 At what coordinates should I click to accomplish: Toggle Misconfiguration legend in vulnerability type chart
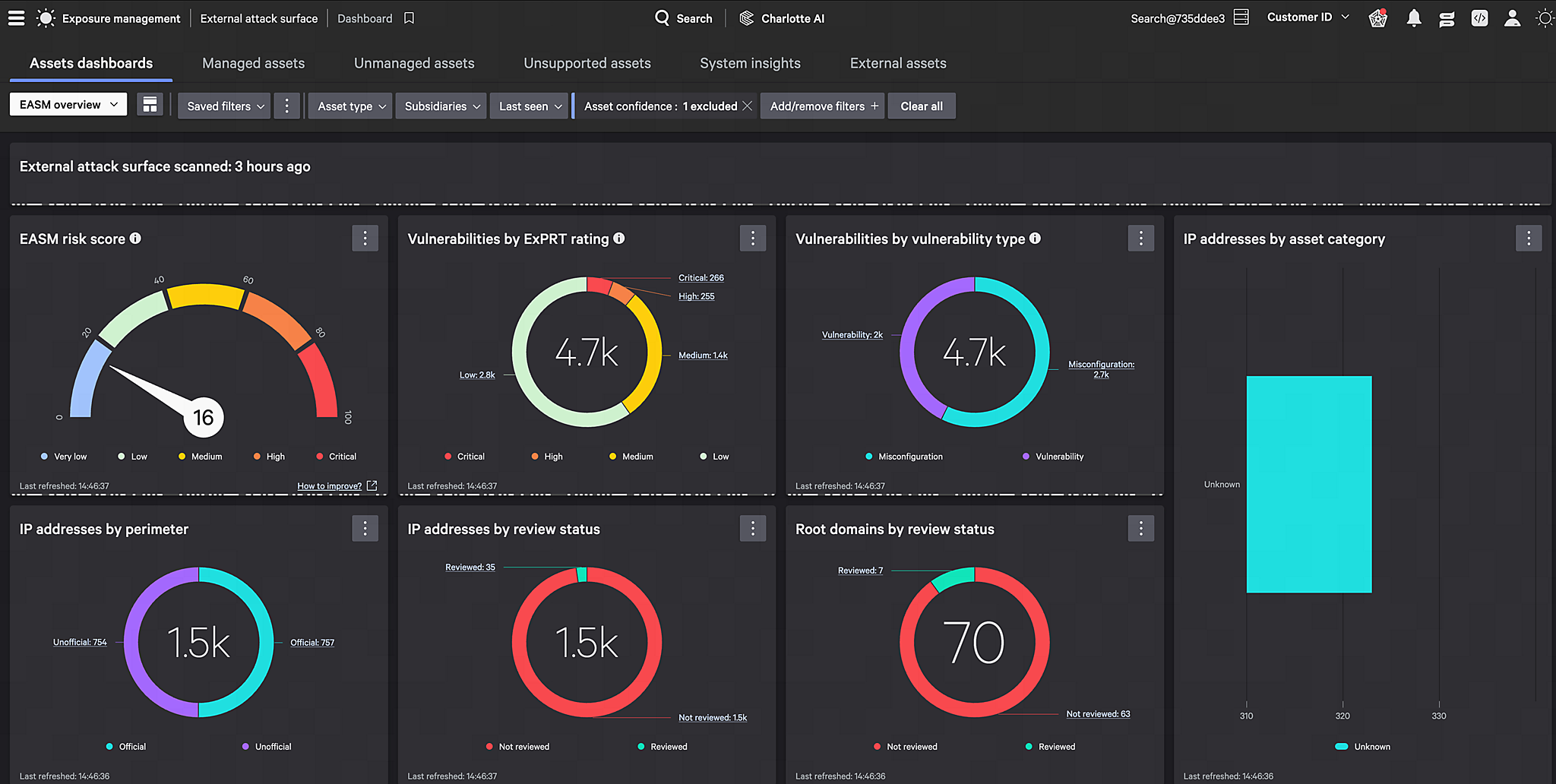click(x=904, y=457)
